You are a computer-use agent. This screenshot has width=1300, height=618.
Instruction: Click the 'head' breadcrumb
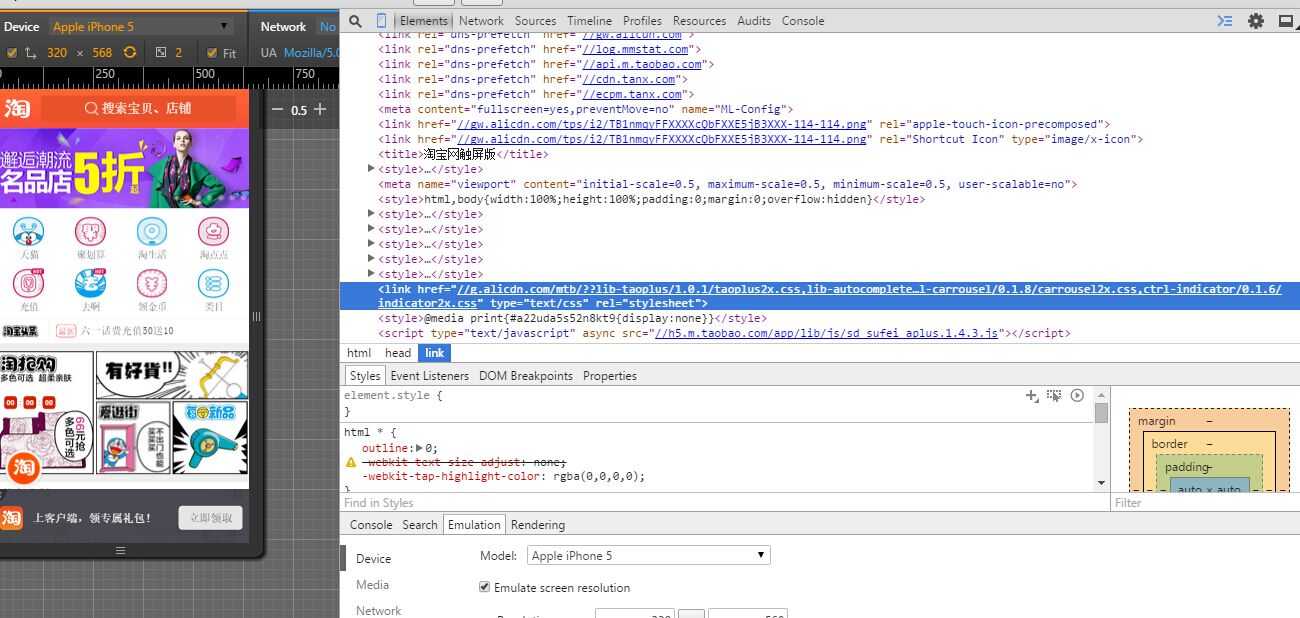tap(398, 353)
